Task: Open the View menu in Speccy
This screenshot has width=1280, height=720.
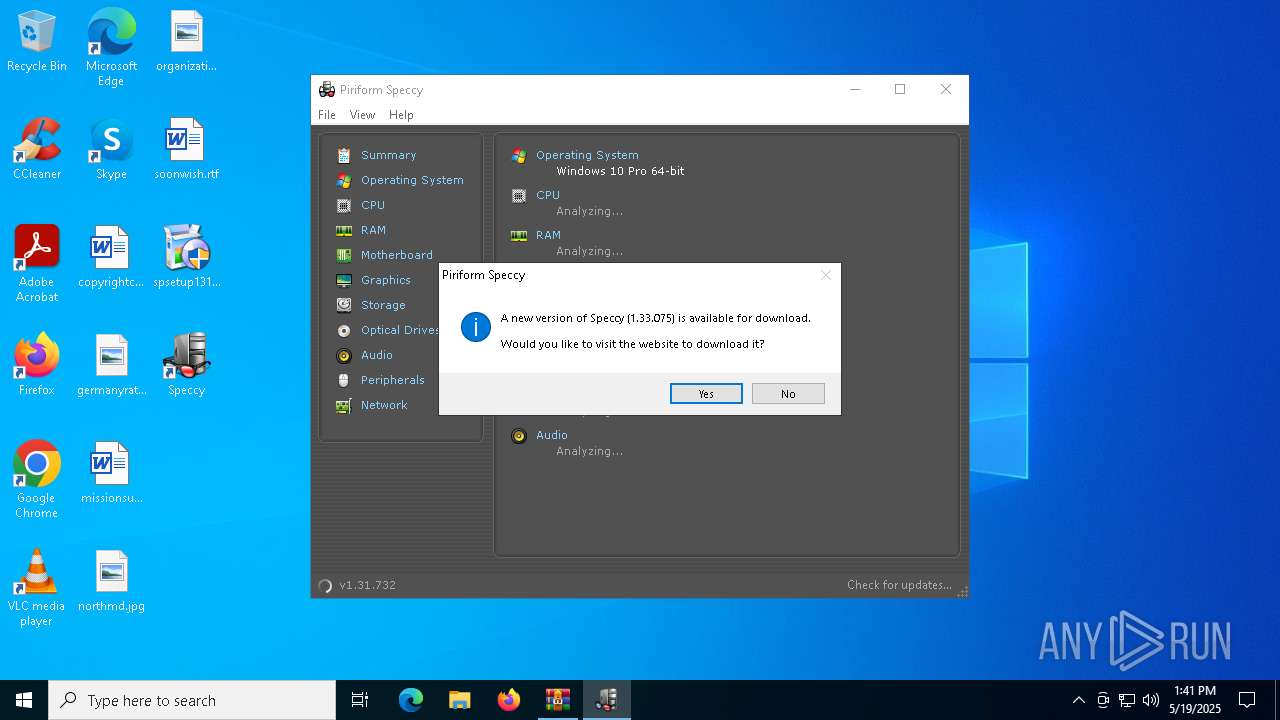Action: [362, 115]
